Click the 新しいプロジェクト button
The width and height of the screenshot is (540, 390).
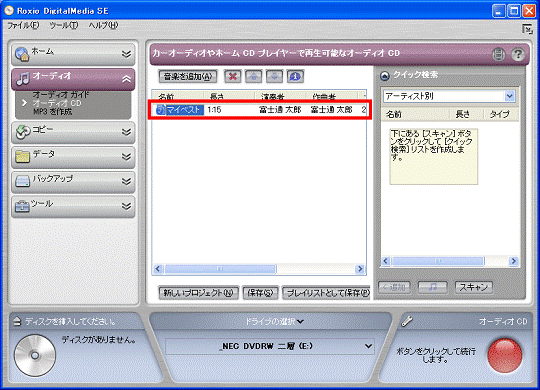pos(198,293)
